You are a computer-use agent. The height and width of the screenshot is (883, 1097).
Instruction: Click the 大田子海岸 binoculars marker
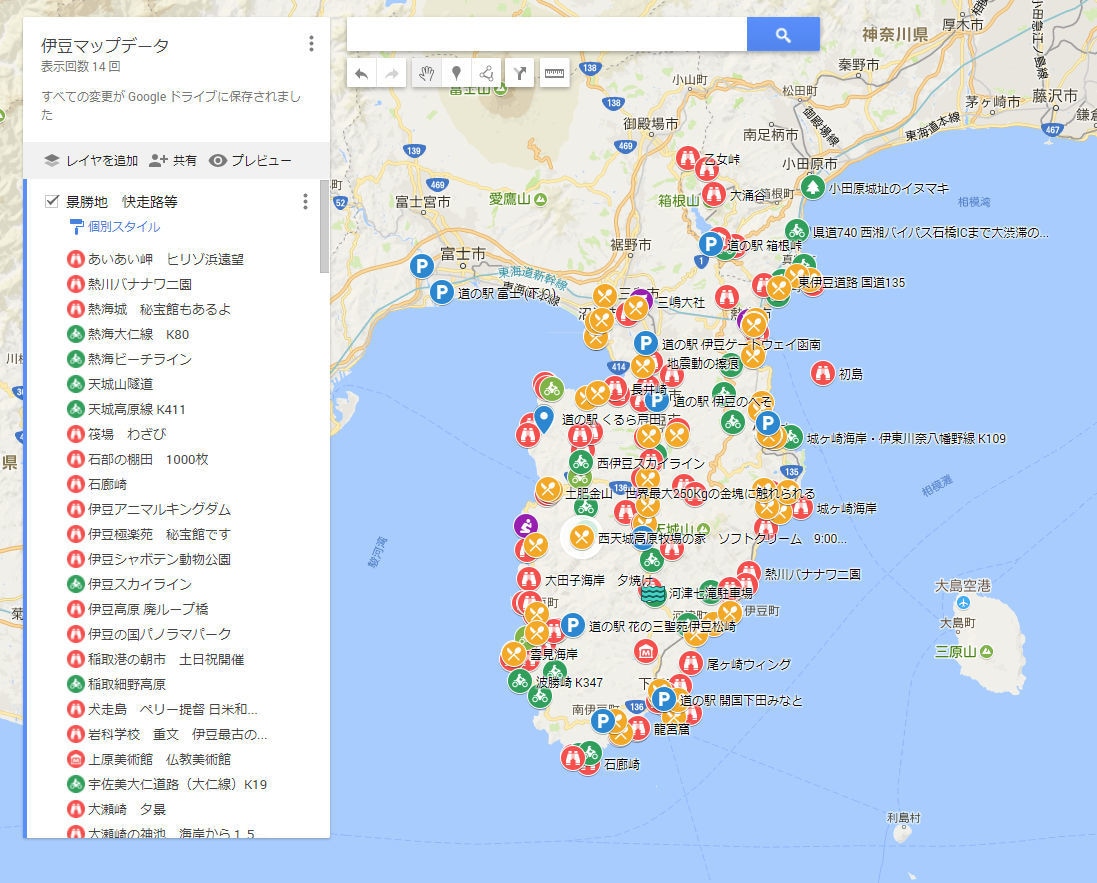coord(528,579)
